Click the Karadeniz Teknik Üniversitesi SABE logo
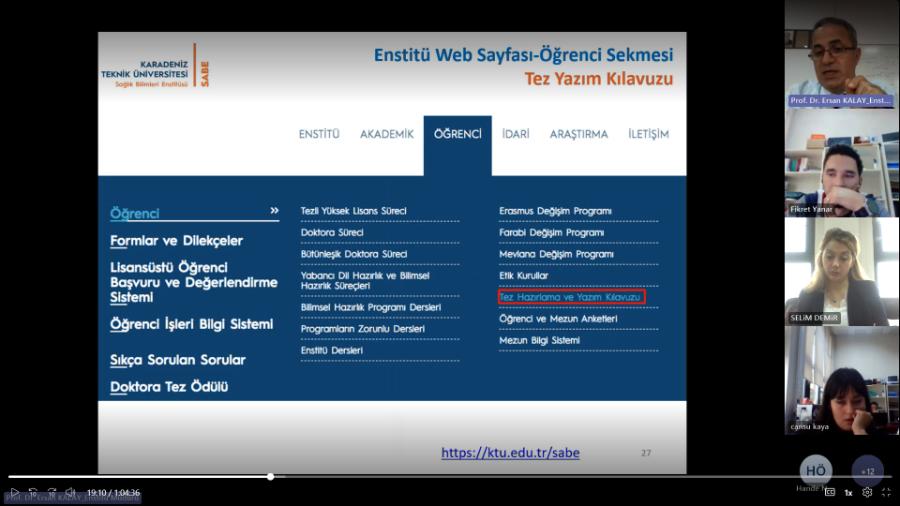This screenshot has height=506, width=900. tap(155, 67)
